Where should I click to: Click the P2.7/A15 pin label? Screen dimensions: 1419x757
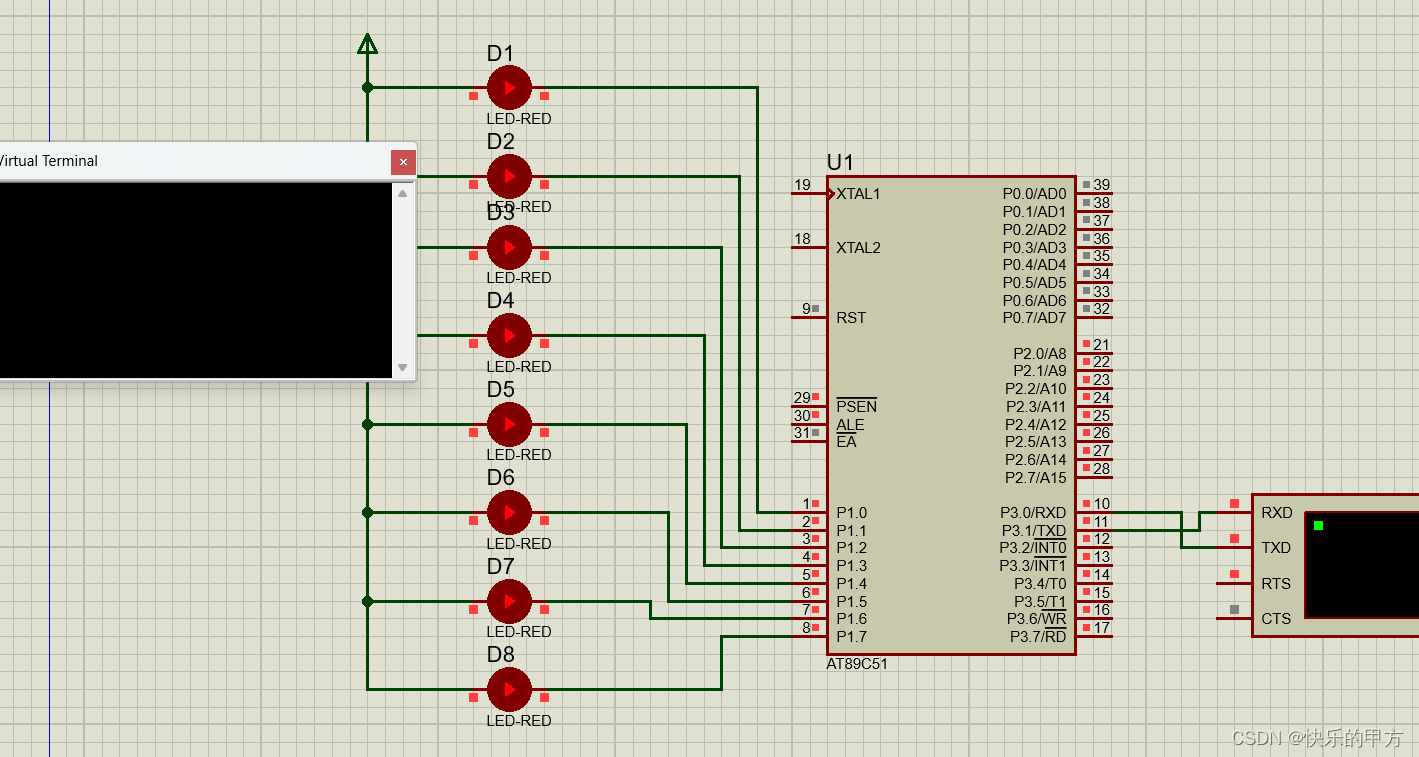click(x=1036, y=478)
